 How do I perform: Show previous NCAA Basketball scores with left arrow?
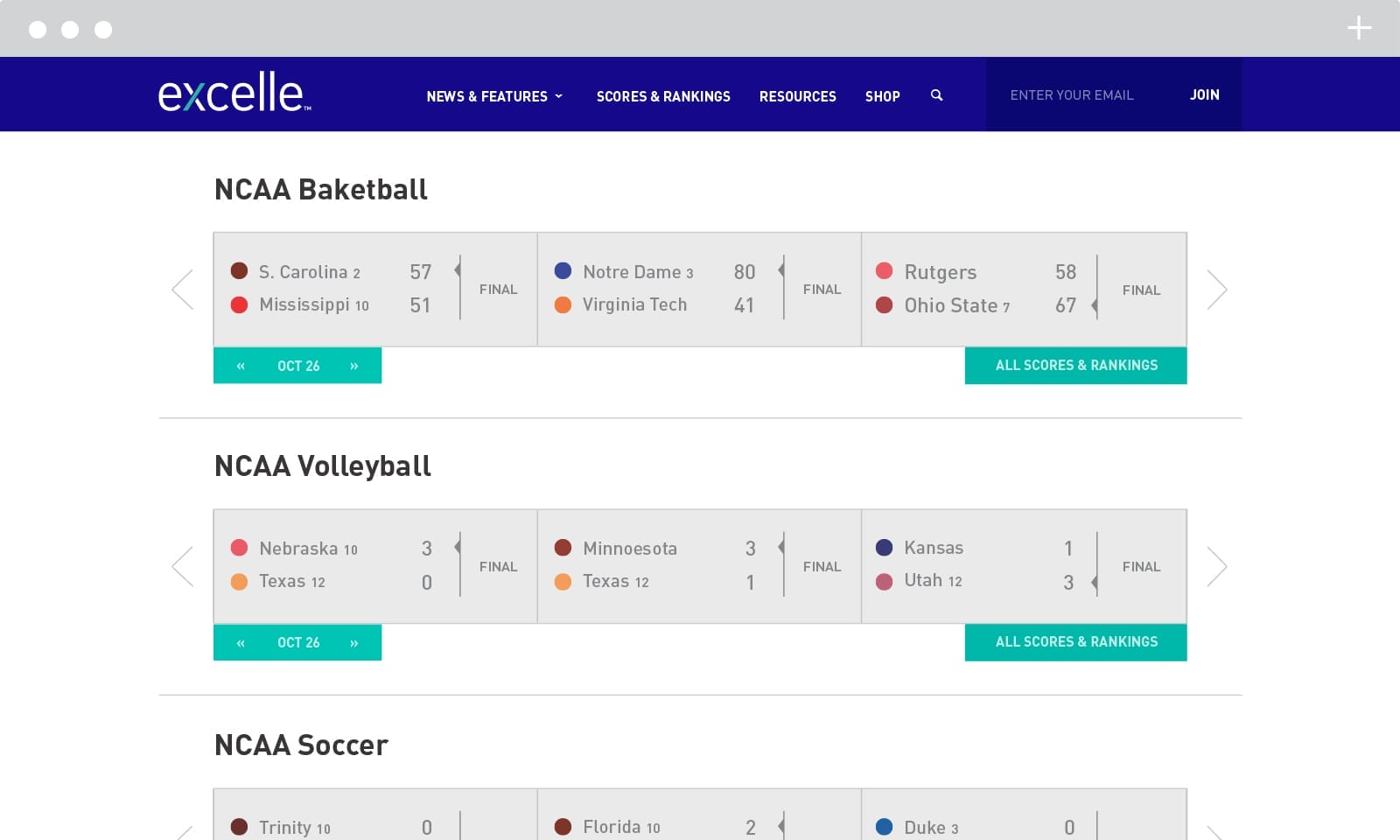click(x=183, y=290)
